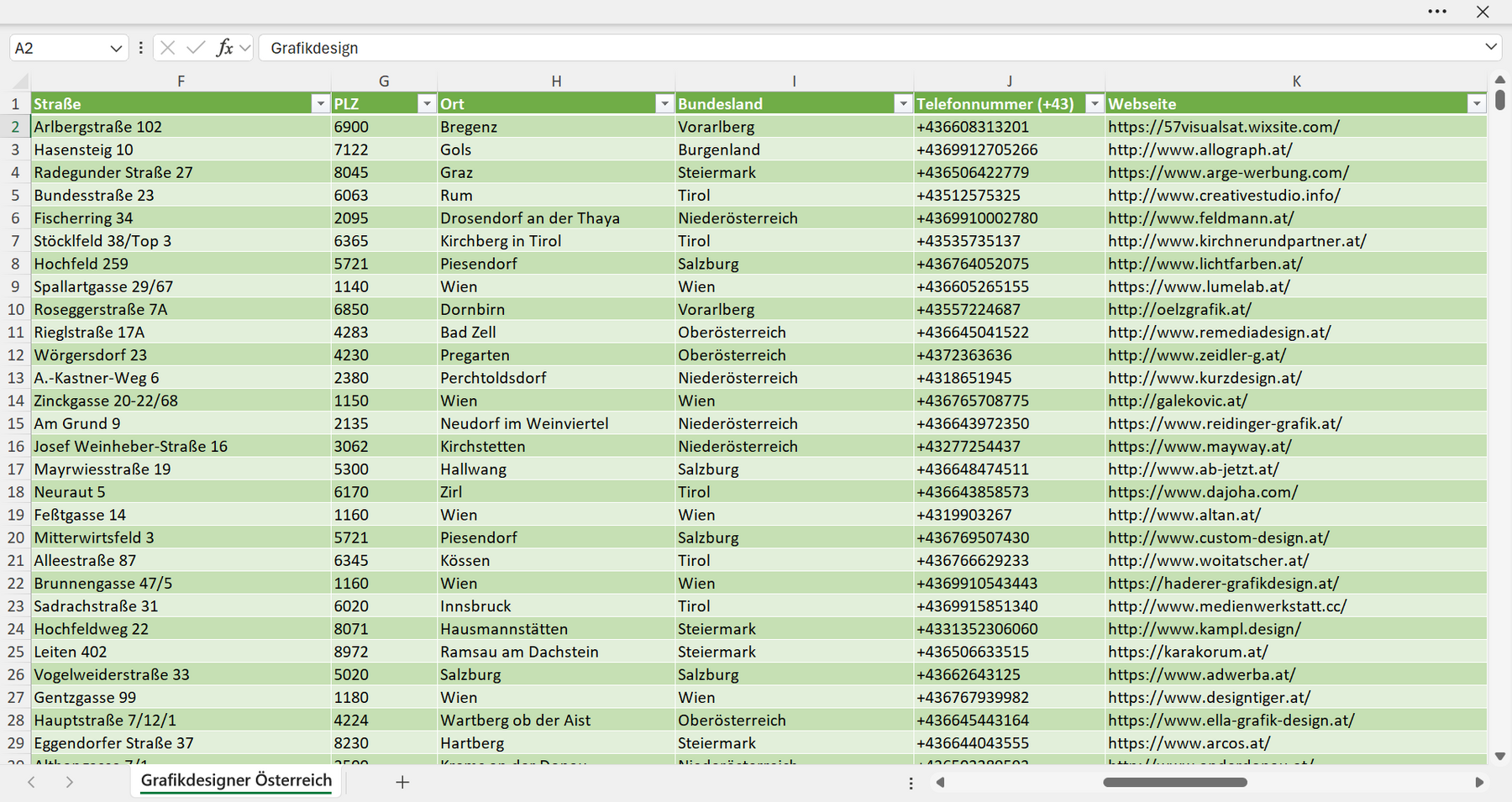1512x802 pixels.
Task: Cancel the formula entry with the X icon
Action: 168,48
